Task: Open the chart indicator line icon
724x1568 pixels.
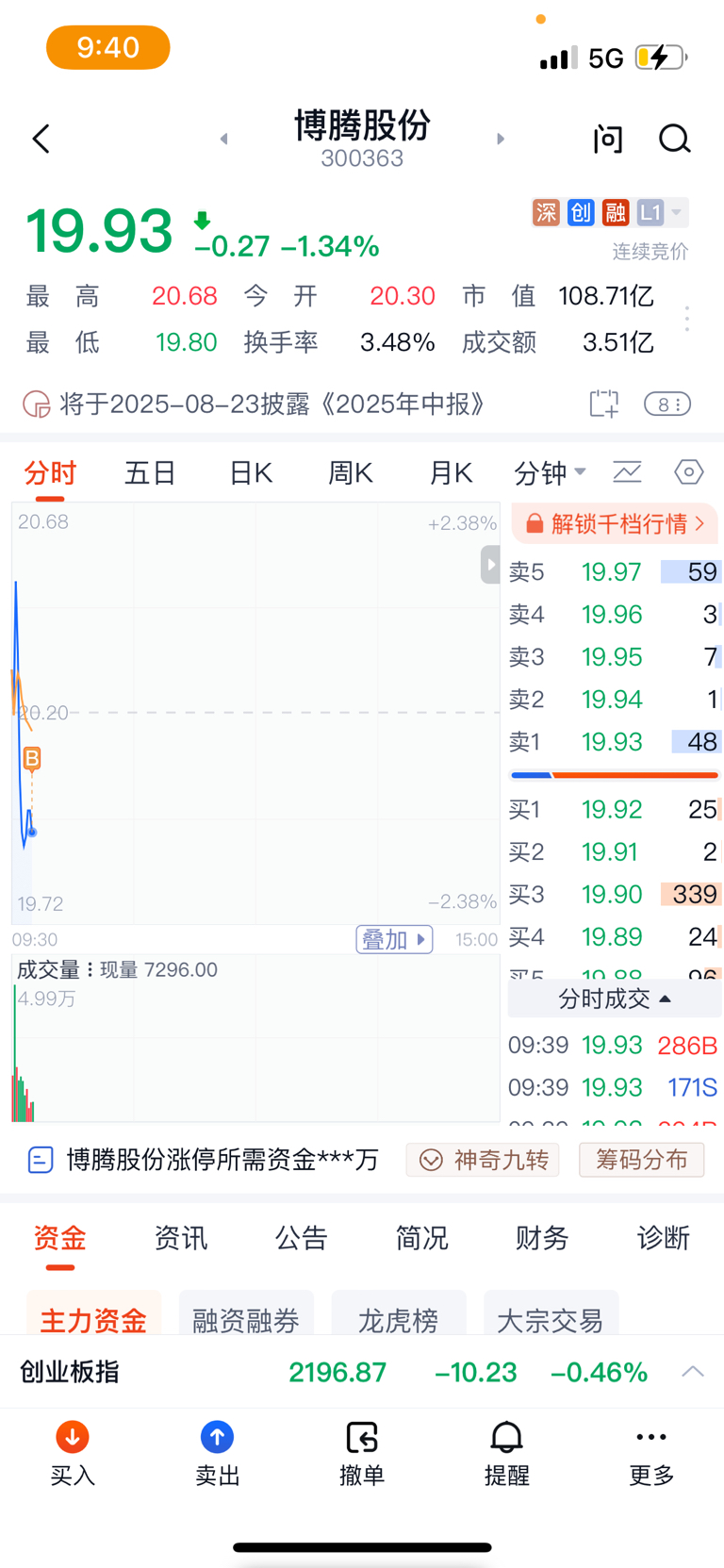Action: 627,471
